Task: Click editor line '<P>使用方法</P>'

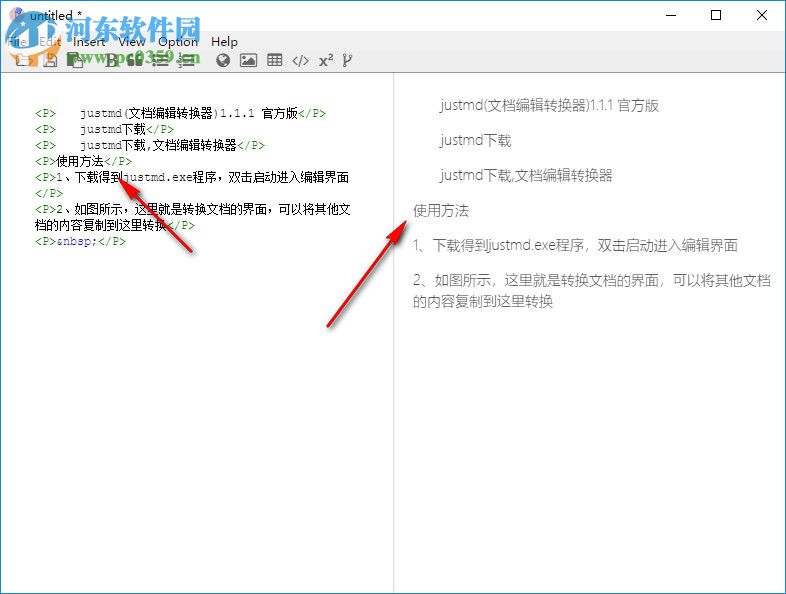Action: (83, 161)
